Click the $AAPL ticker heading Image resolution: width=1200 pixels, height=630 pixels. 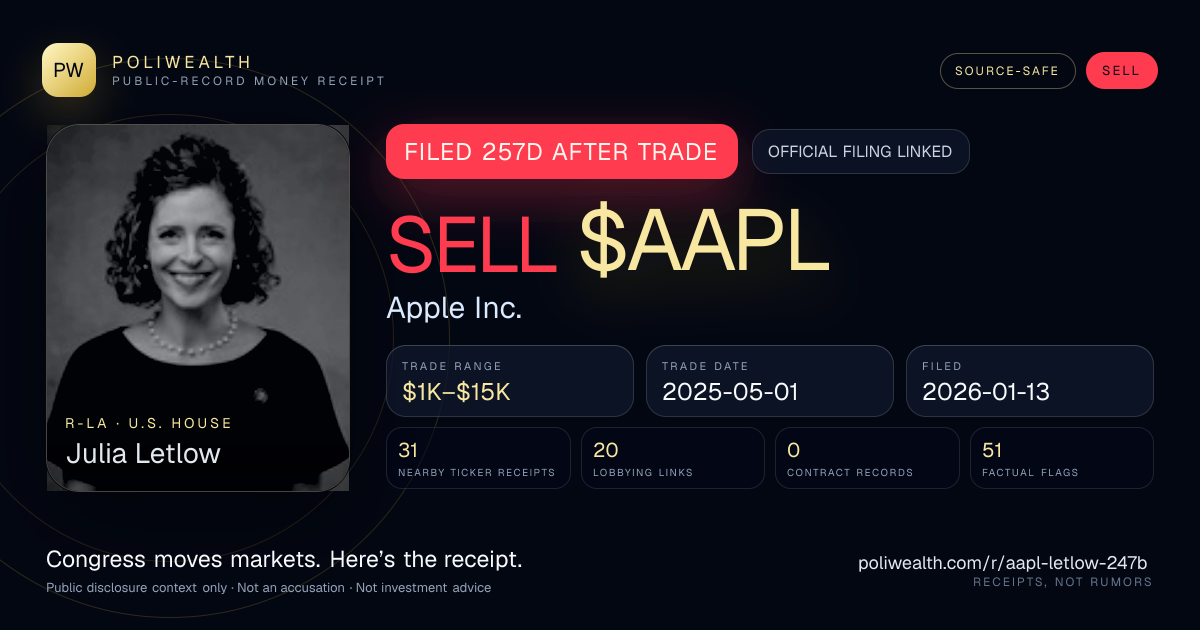(x=704, y=245)
